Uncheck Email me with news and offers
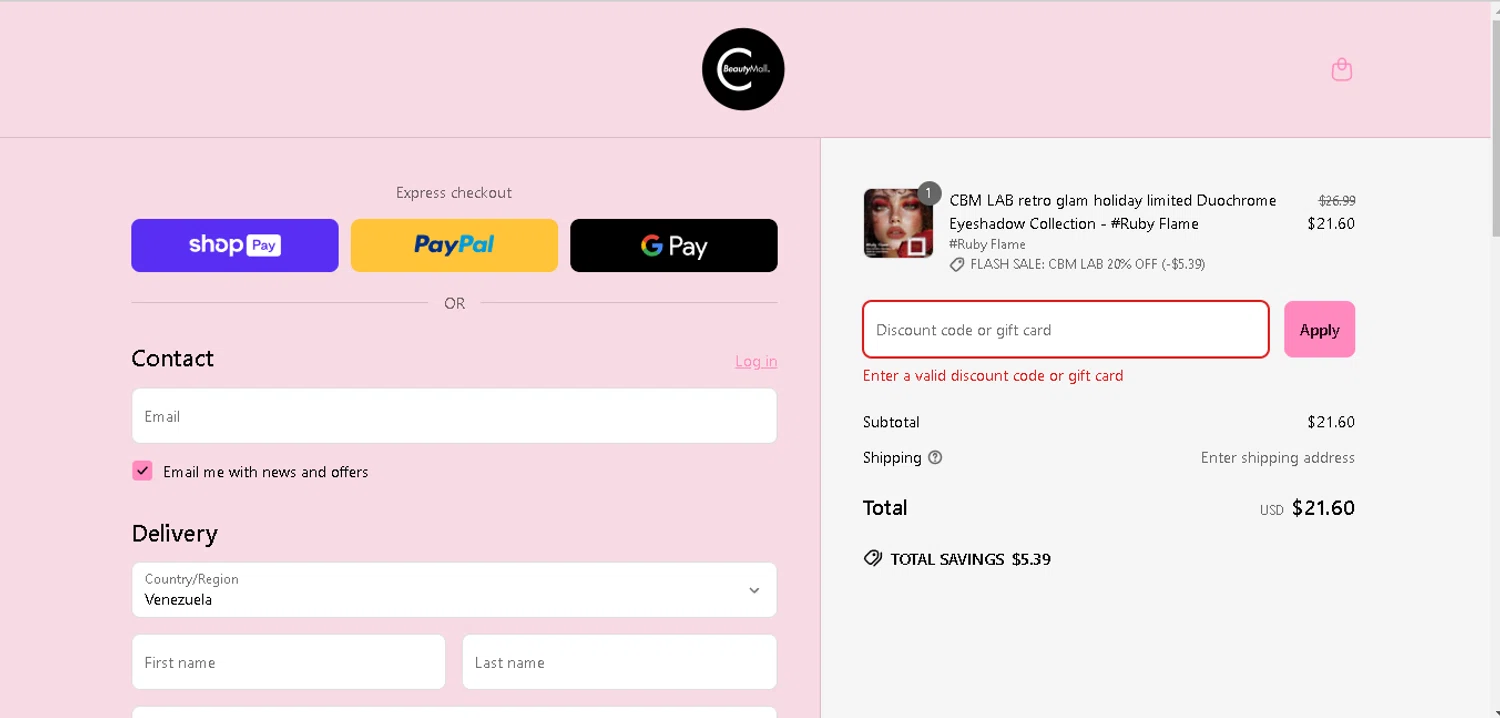The width and height of the screenshot is (1500, 718). (x=142, y=471)
